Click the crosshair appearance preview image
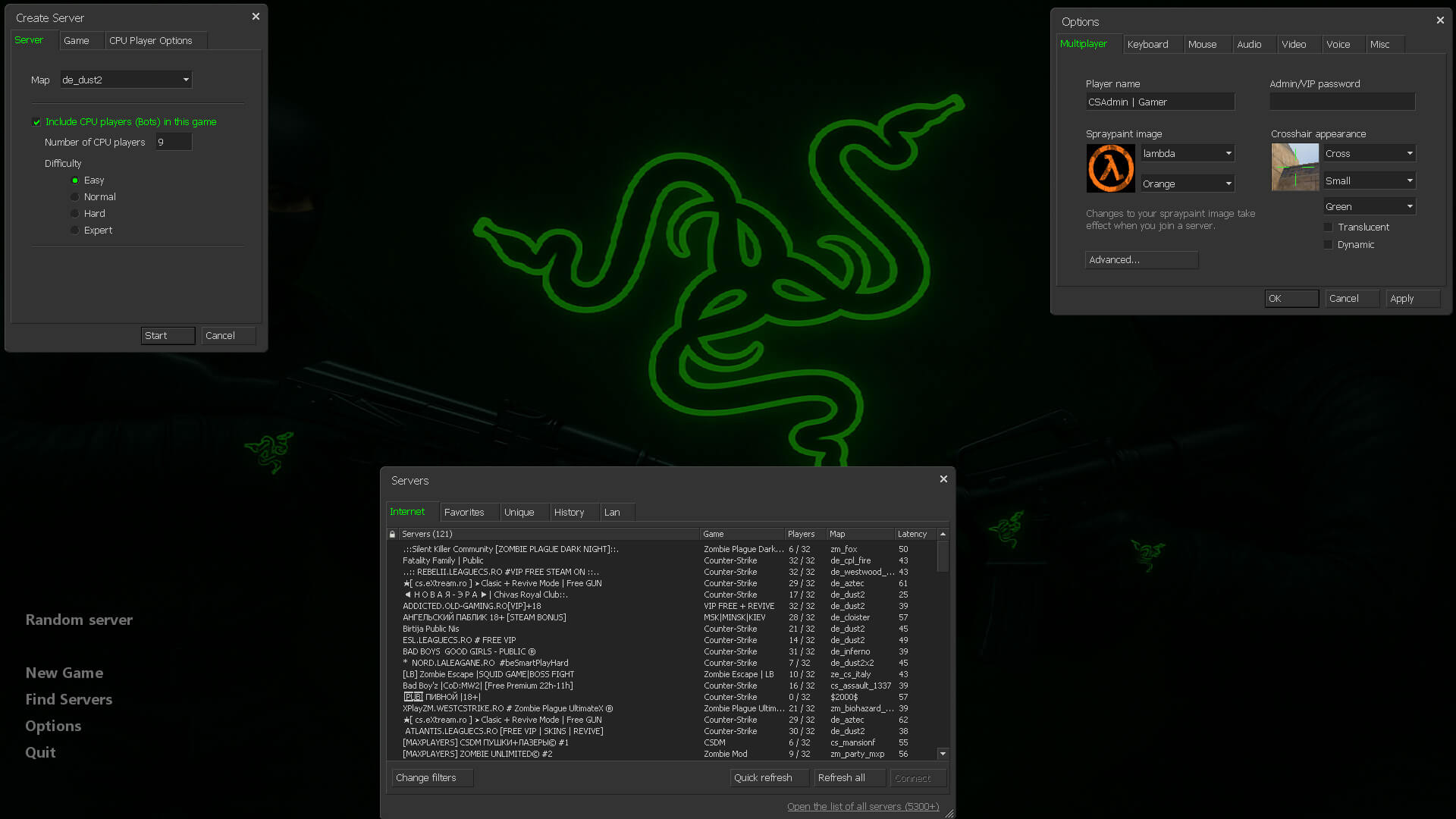 (x=1294, y=167)
